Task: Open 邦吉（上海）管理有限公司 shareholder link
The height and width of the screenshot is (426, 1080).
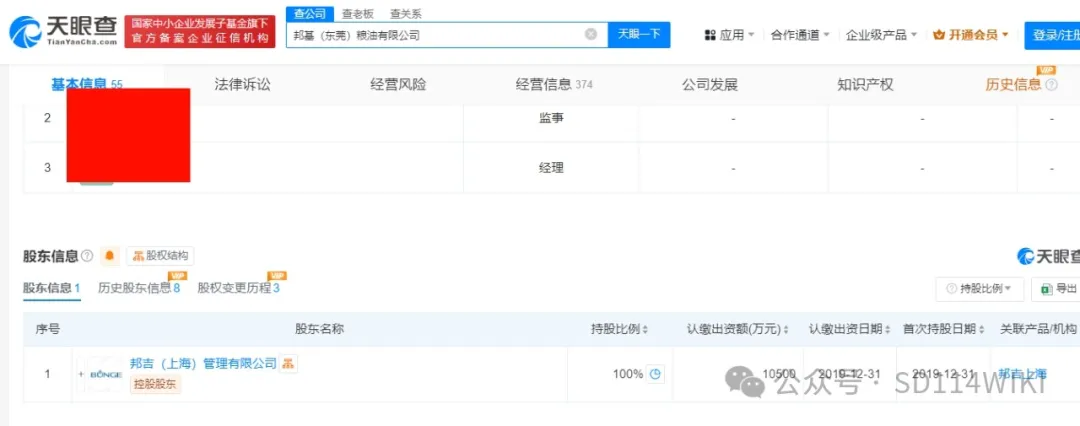Action: point(203,363)
